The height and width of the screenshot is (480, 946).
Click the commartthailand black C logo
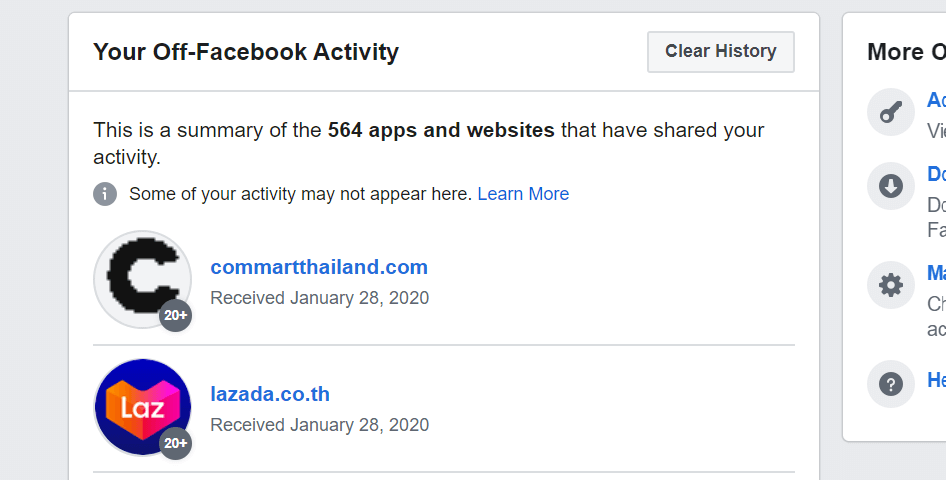[x=142, y=279]
